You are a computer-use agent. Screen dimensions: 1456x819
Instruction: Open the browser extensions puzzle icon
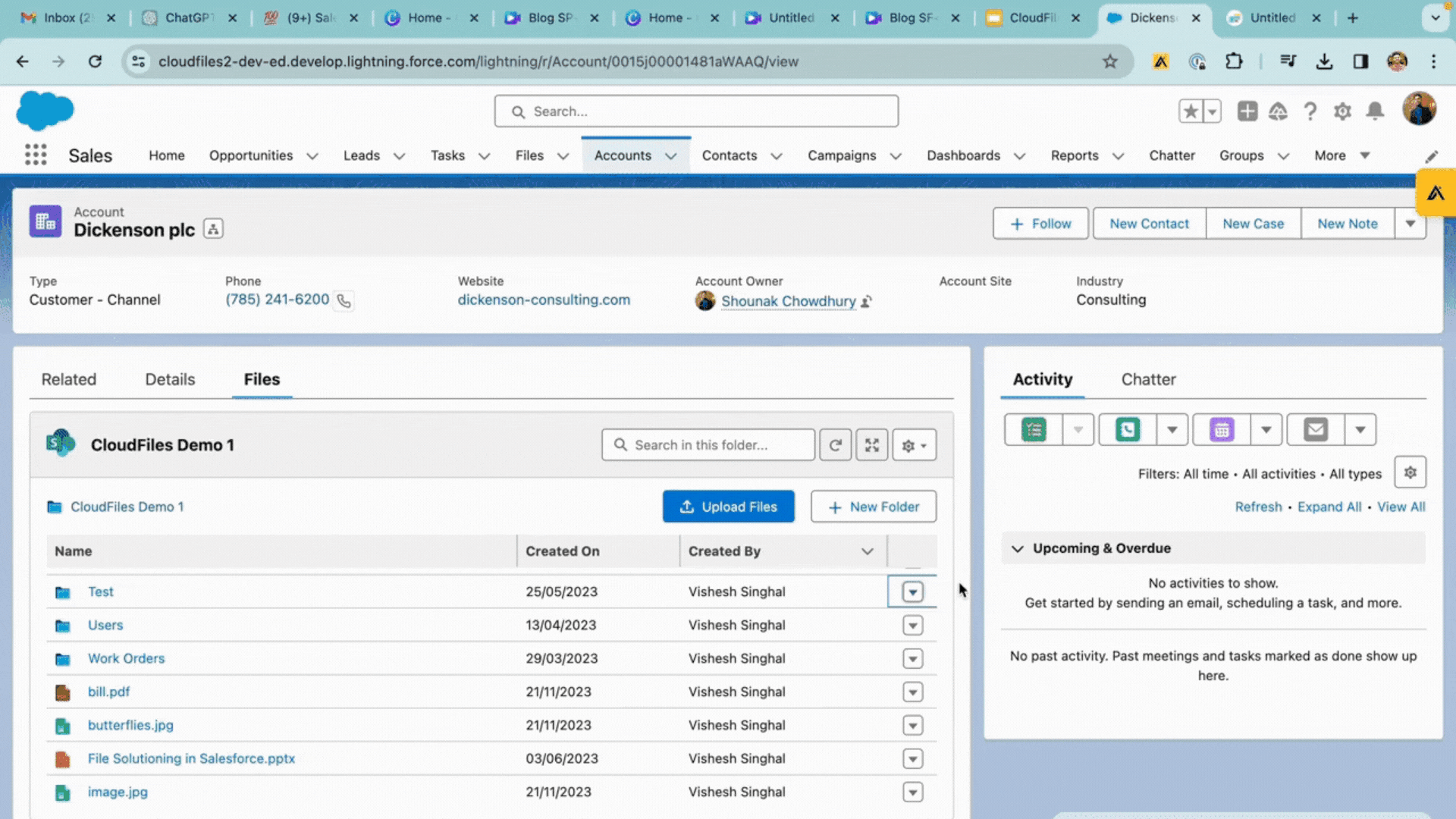click(x=1234, y=61)
